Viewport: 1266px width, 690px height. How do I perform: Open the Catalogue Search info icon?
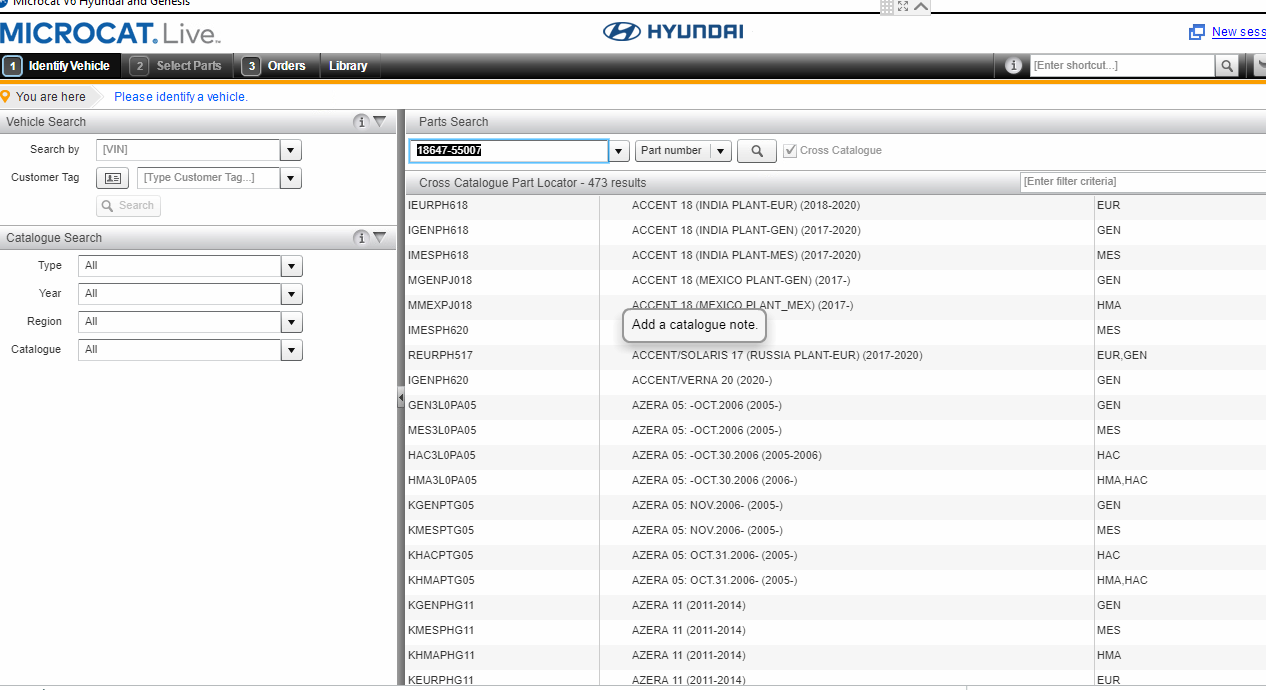point(361,238)
